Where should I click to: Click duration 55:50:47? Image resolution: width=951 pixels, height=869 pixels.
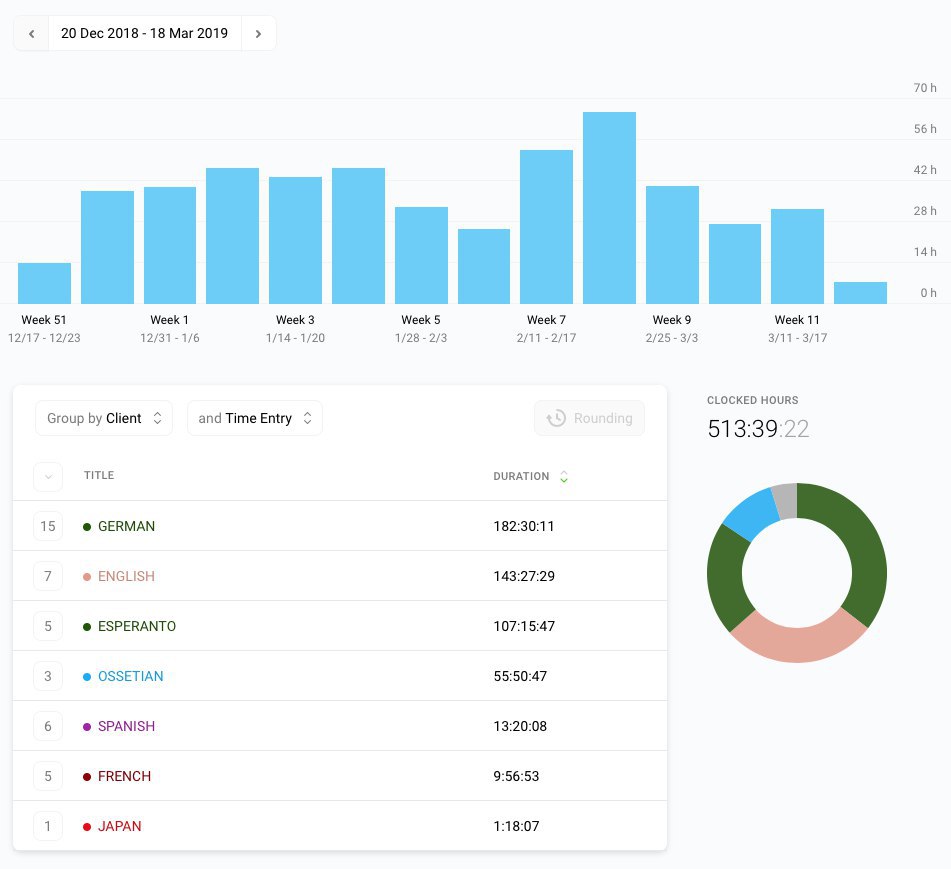[x=520, y=676]
